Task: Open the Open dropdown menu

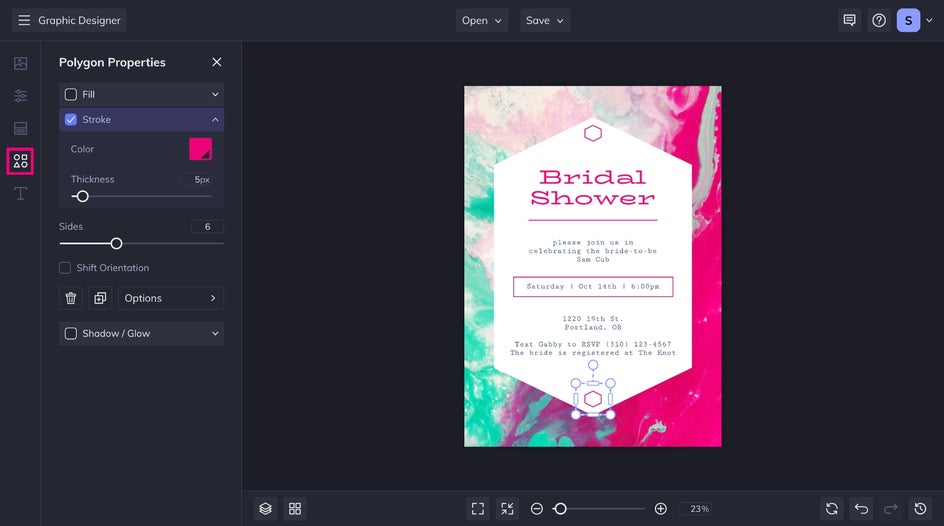Action: click(x=482, y=20)
